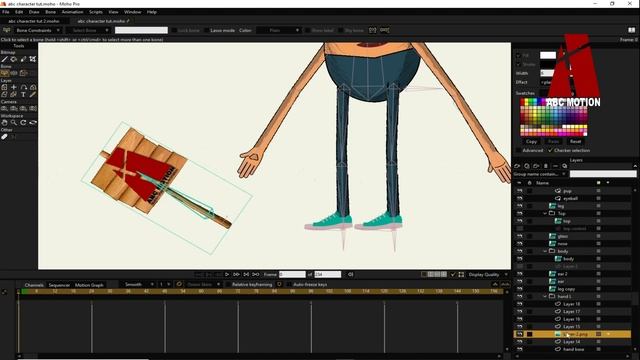Open the Color 'Plain' dropdown
Viewport: 640px width, 360px height.
coord(279,30)
